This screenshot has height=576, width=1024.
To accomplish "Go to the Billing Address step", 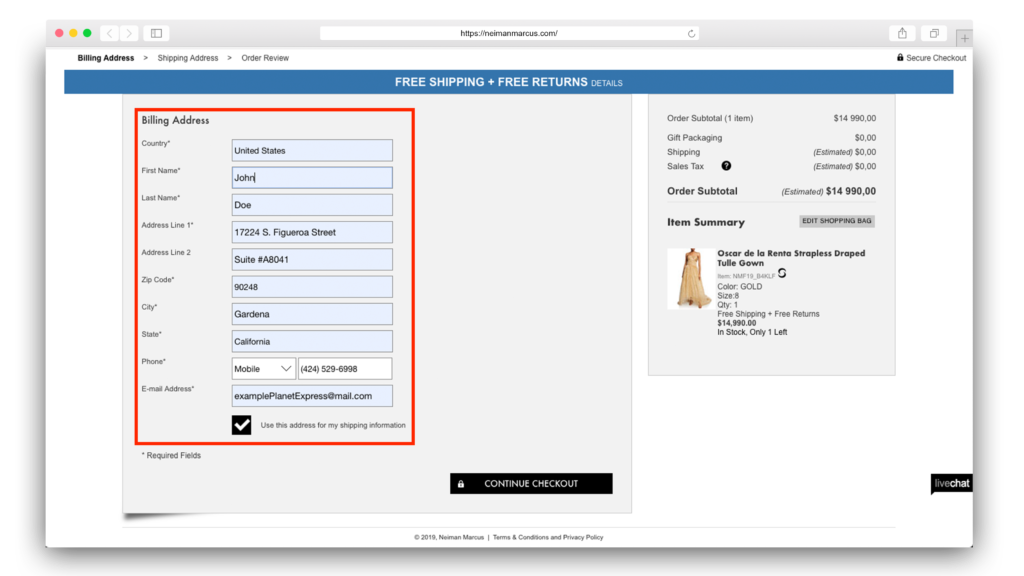I will (x=106, y=58).
